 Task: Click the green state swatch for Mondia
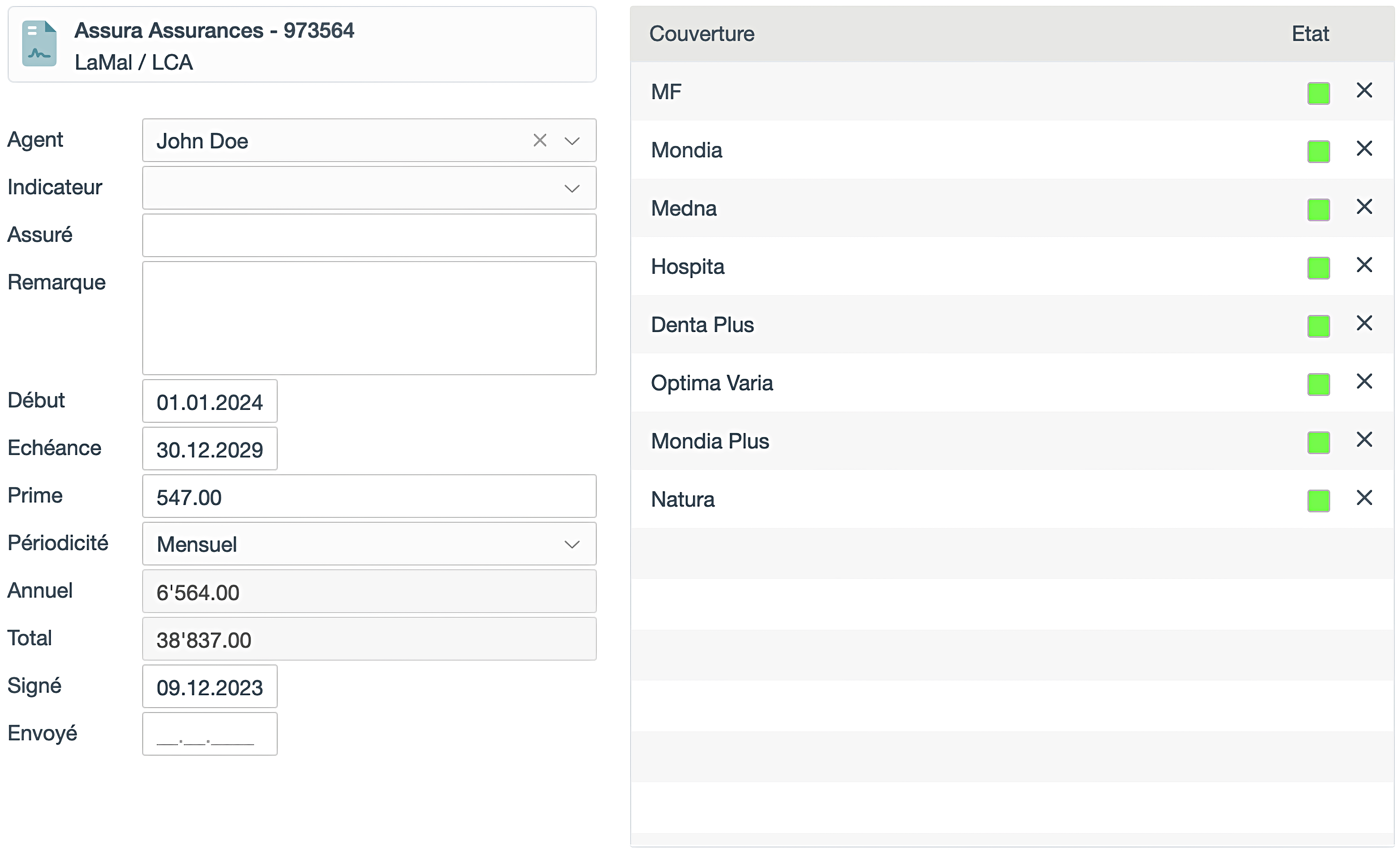coord(1319,152)
